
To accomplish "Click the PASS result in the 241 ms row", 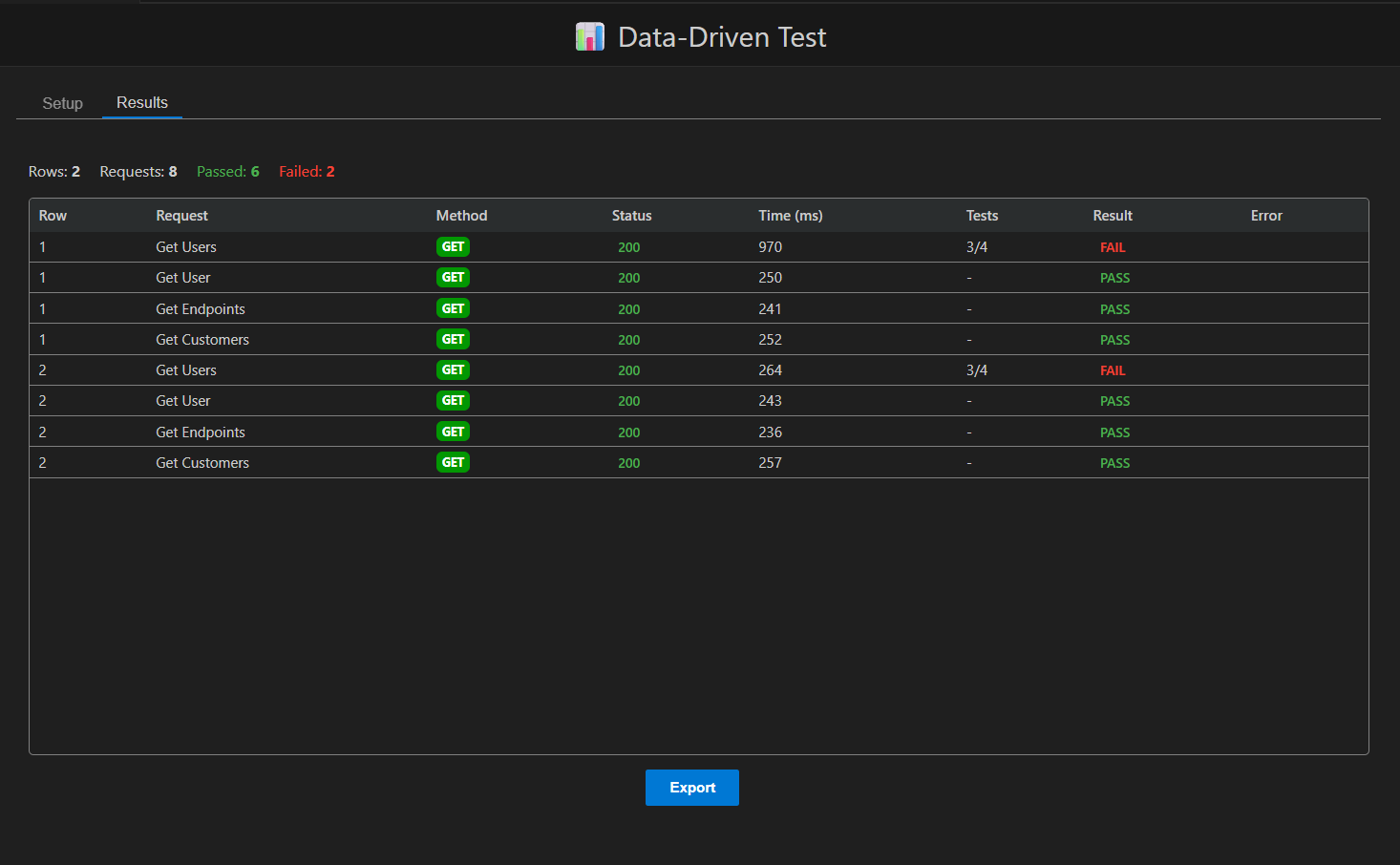I will (1114, 309).
